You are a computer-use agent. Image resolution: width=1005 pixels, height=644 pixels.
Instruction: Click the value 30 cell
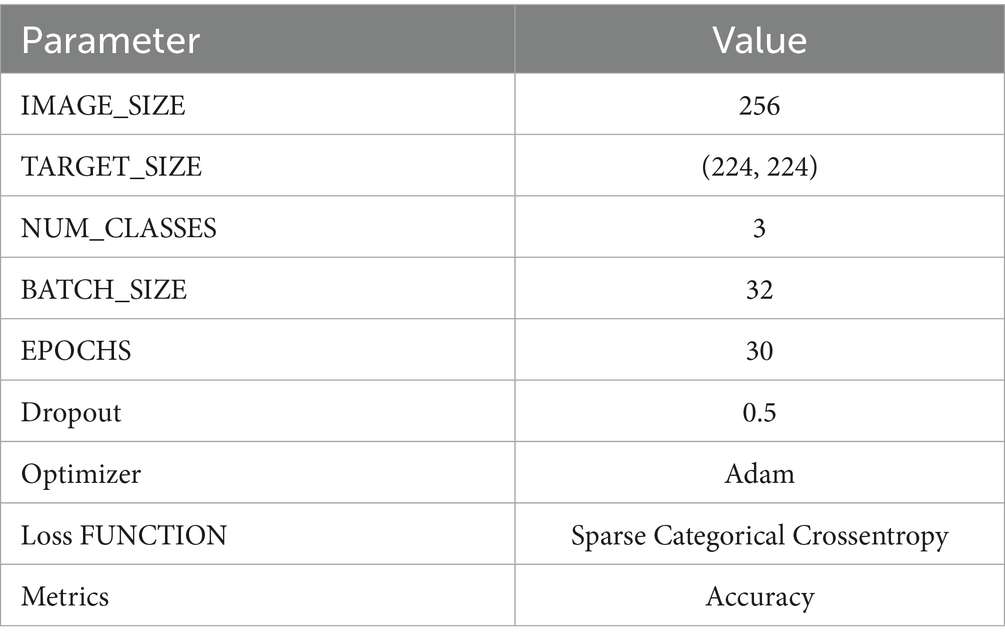[x=759, y=351]
